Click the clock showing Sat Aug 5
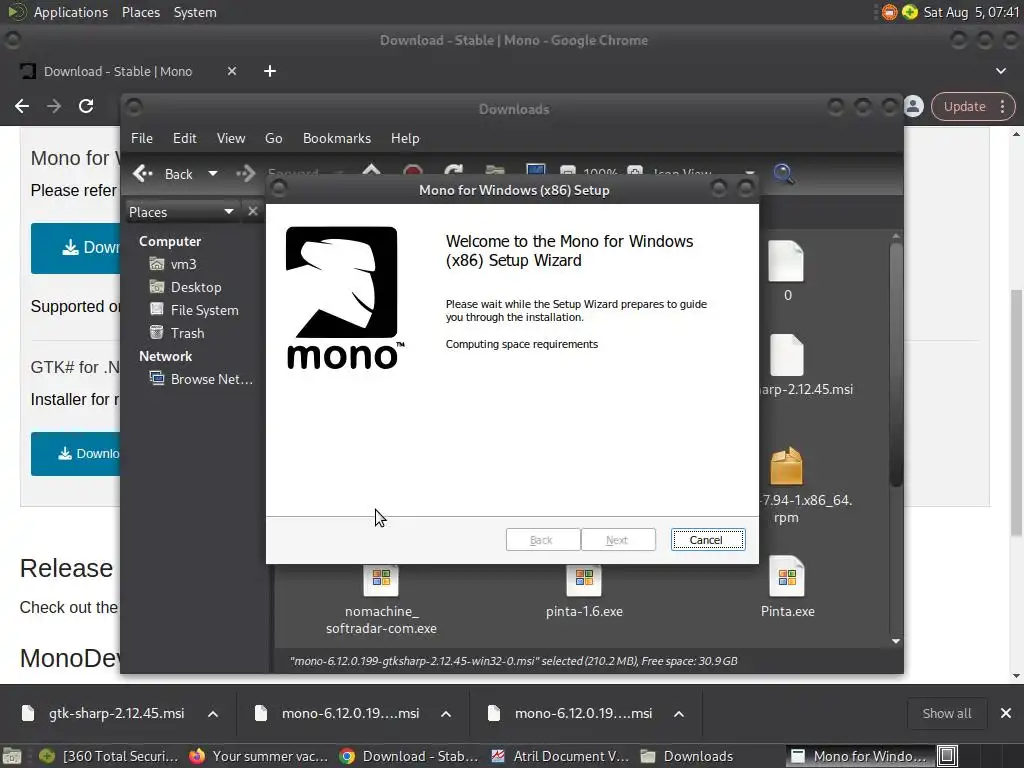The image size is (1024, 768). pyautogui.click(x=971, y=12)
